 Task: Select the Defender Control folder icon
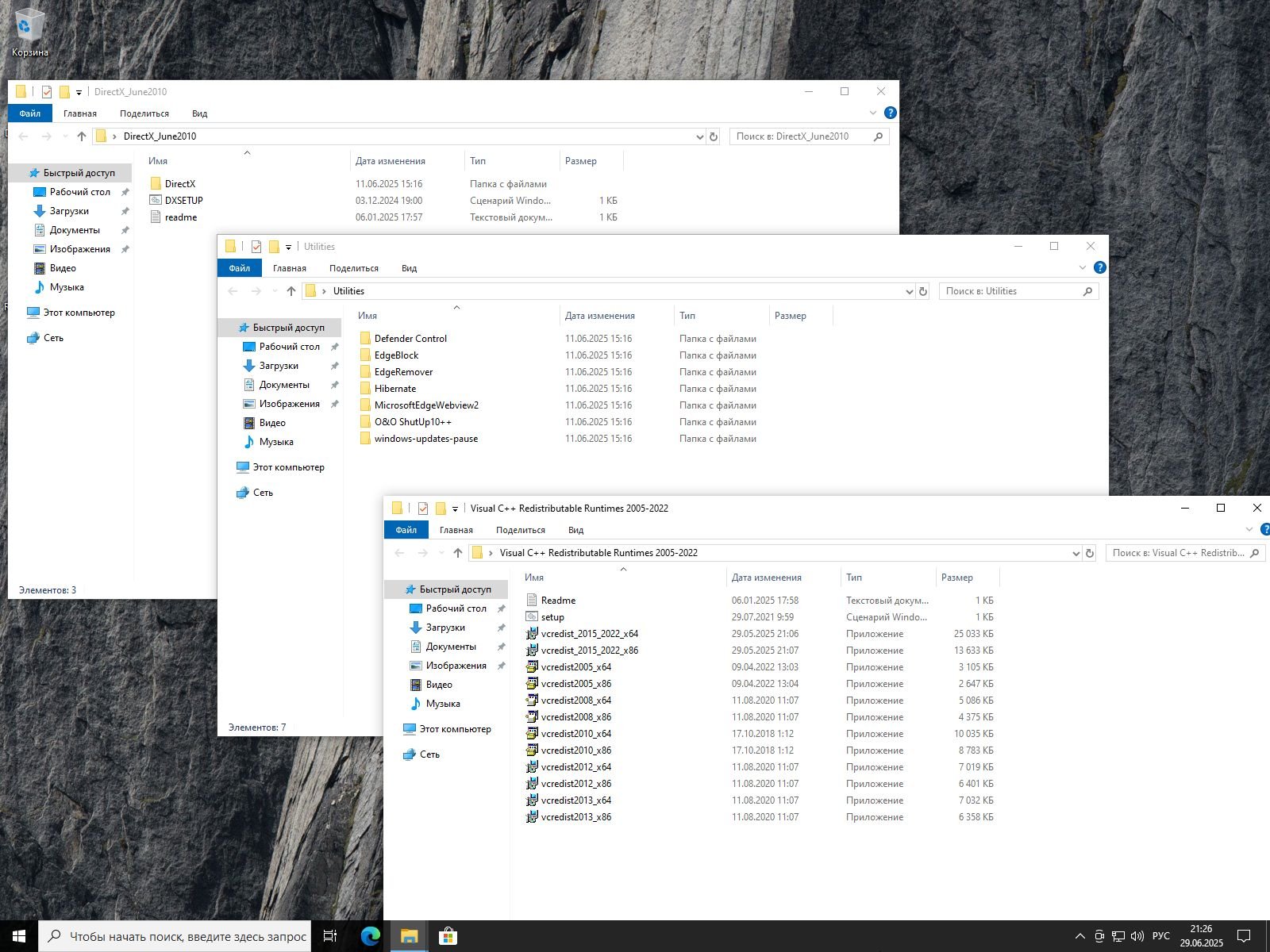pyautogui.click(x=365, y=339)
